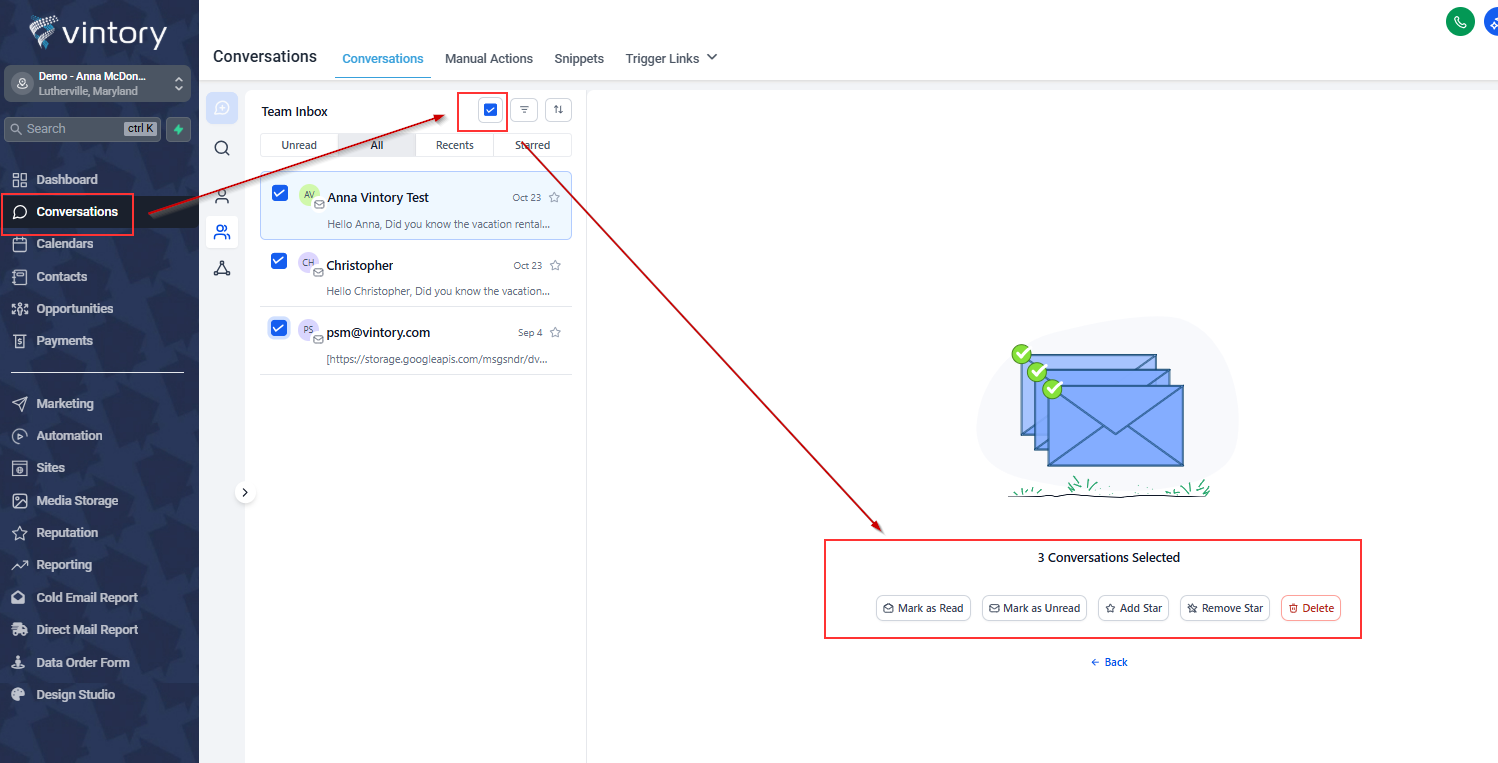This screenshot has height=763, width=1498.
Task: Click the Mark as Read button
Action: pyautogui.click(x=922, y=608)
